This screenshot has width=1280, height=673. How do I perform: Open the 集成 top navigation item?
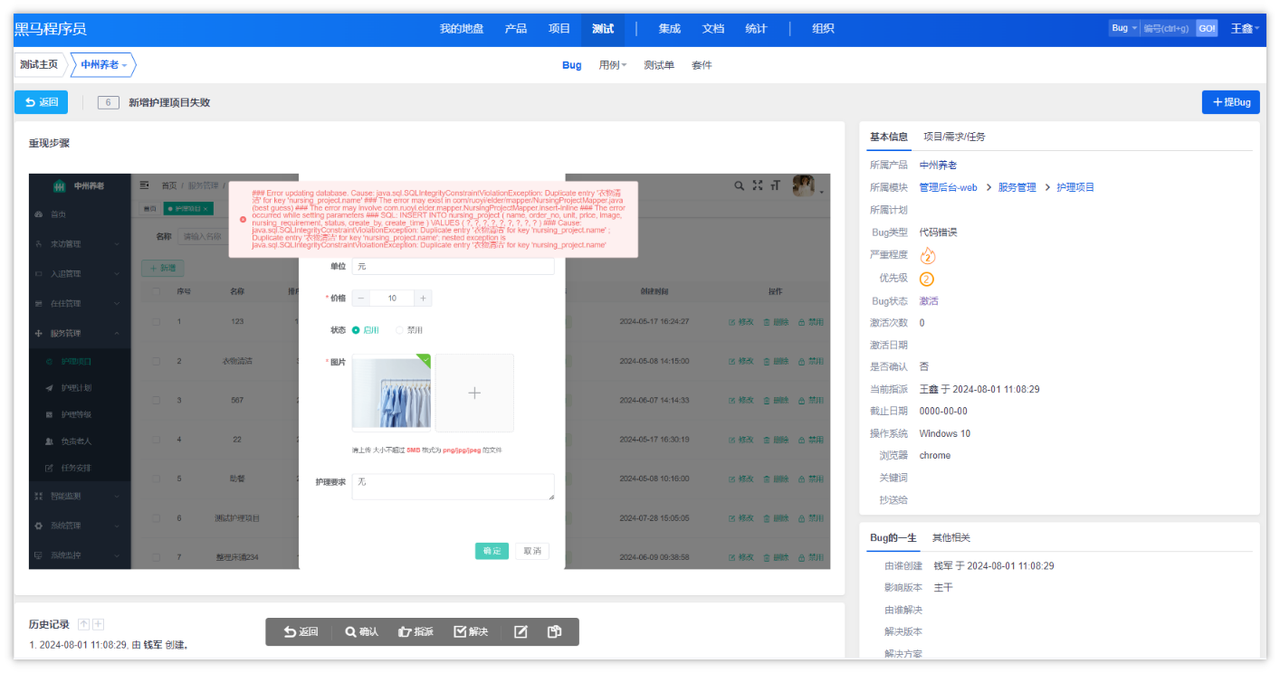(669, 28)
